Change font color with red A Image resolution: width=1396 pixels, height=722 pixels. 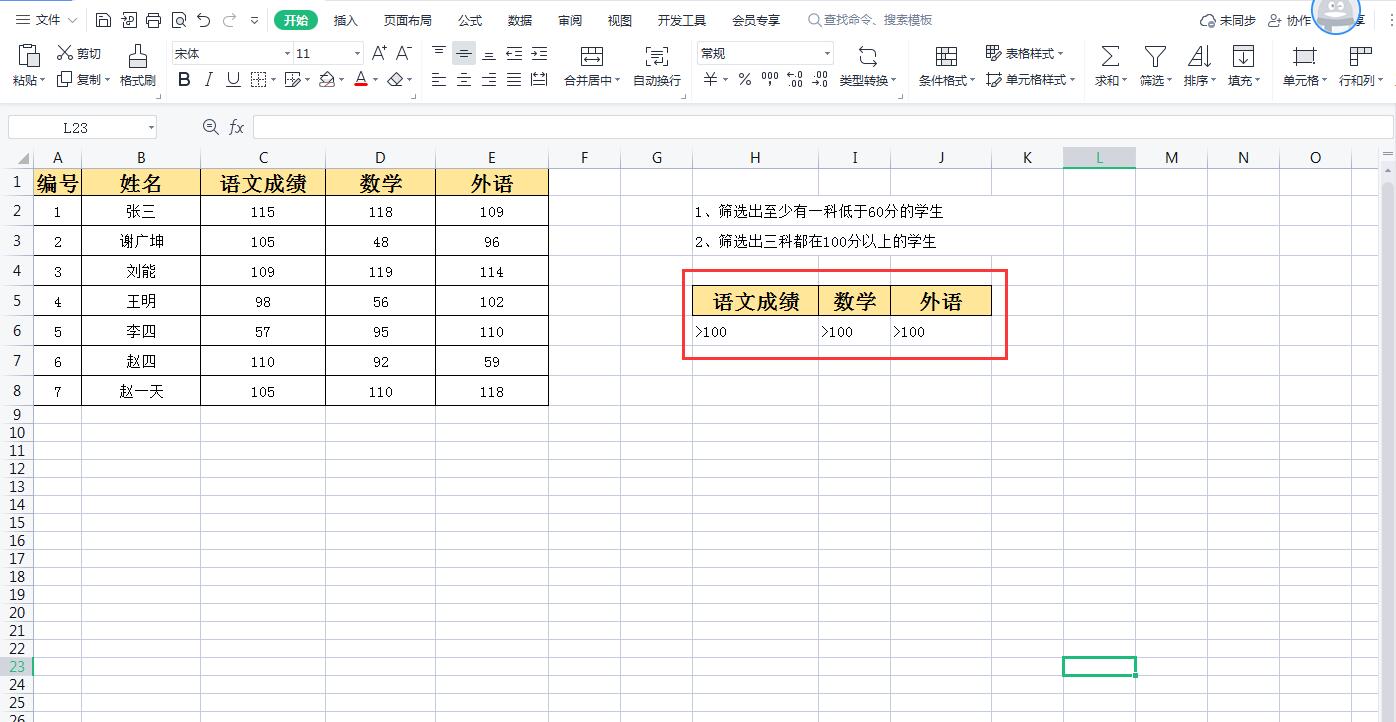tap(360, 80)
